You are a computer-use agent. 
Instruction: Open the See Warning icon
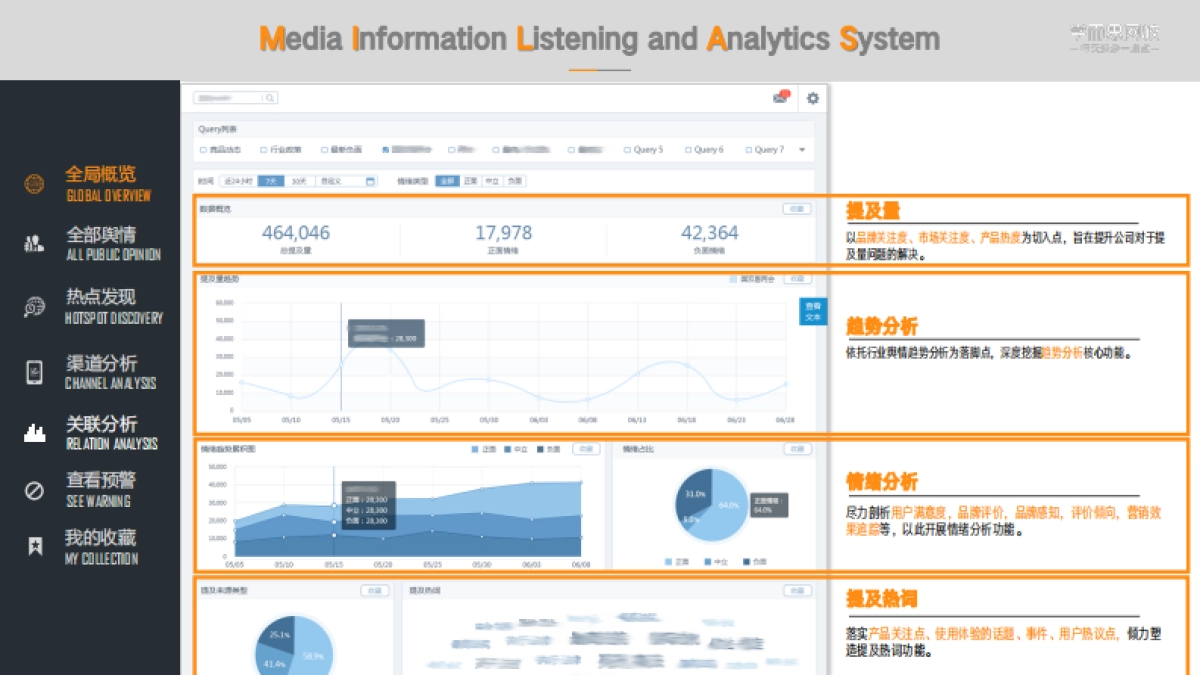point(35,490)
